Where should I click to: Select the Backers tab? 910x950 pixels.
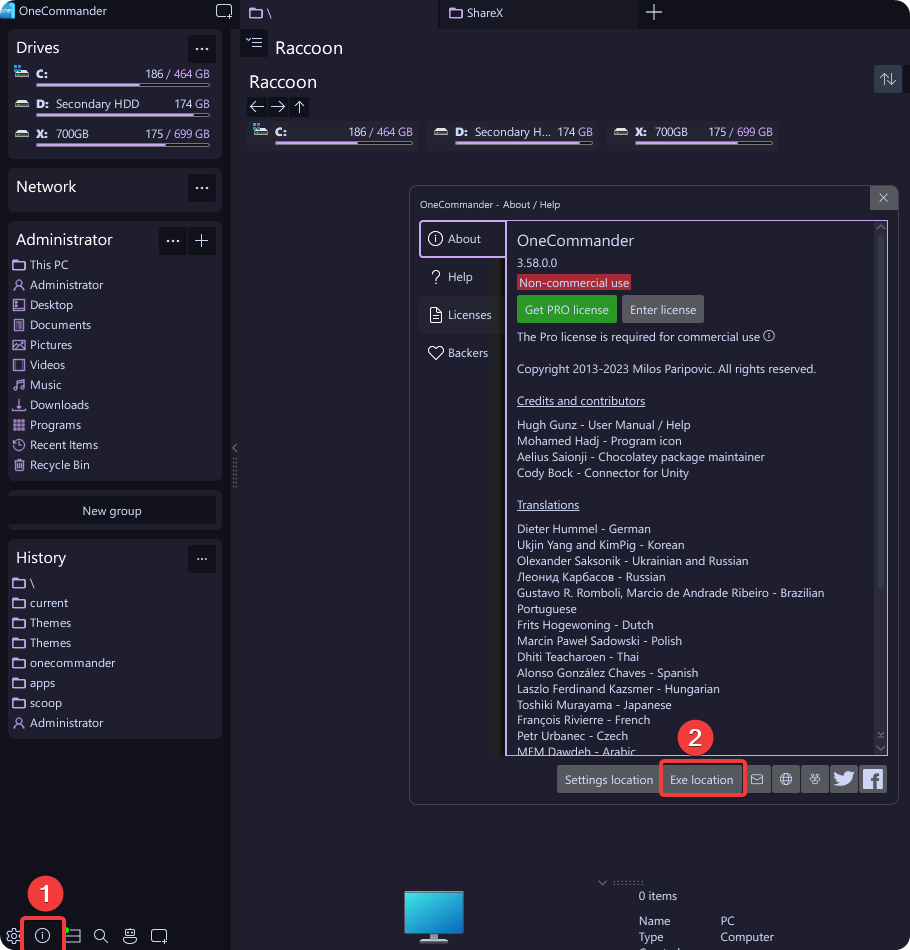[x=461, y=352]
